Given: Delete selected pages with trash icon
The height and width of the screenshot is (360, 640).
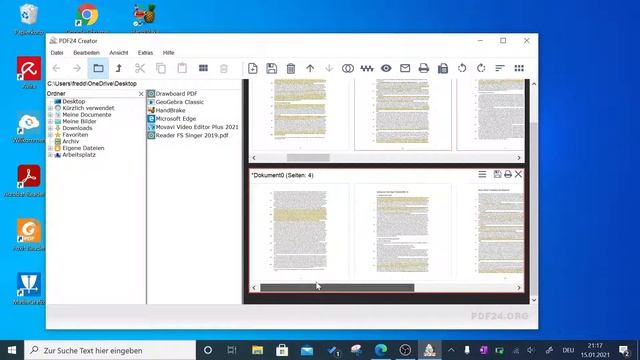Looking at the screenshot, I should 291,68.
